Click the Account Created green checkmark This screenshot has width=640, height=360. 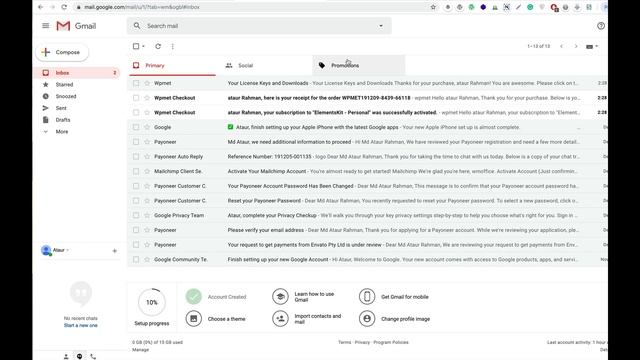pyautogui.click(x=193, y=296)
